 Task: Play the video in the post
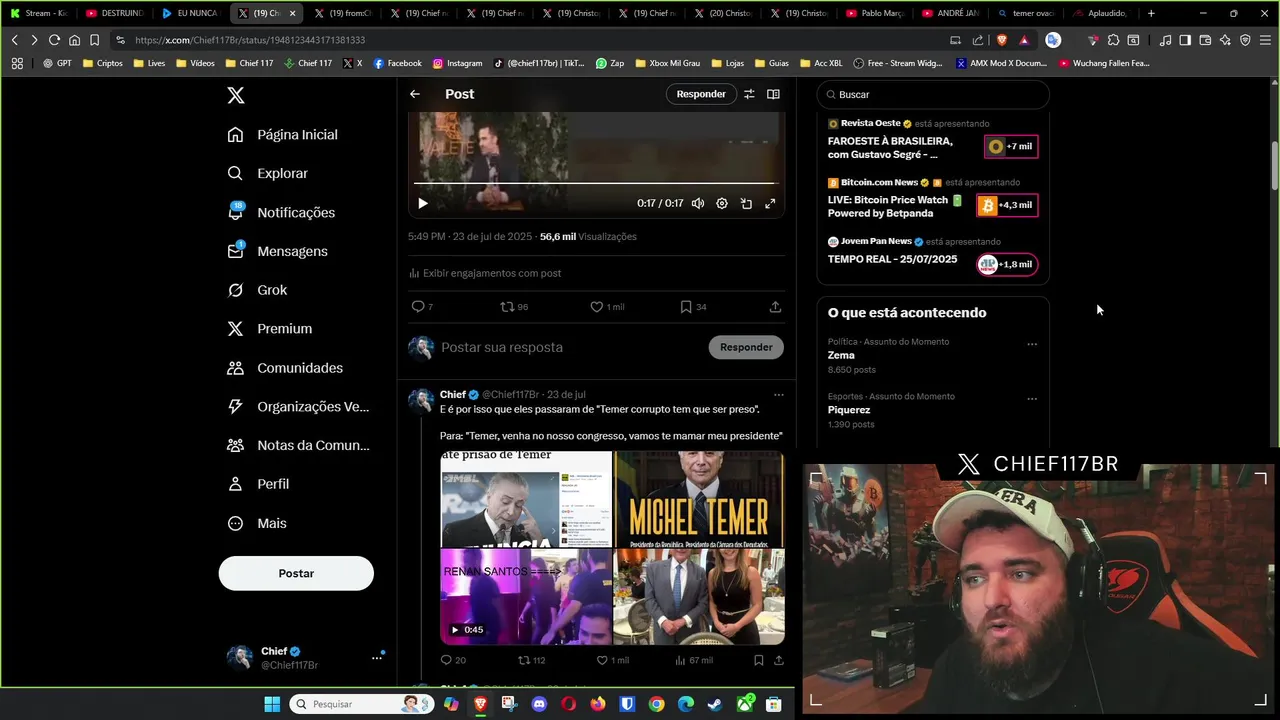(423, 203)
